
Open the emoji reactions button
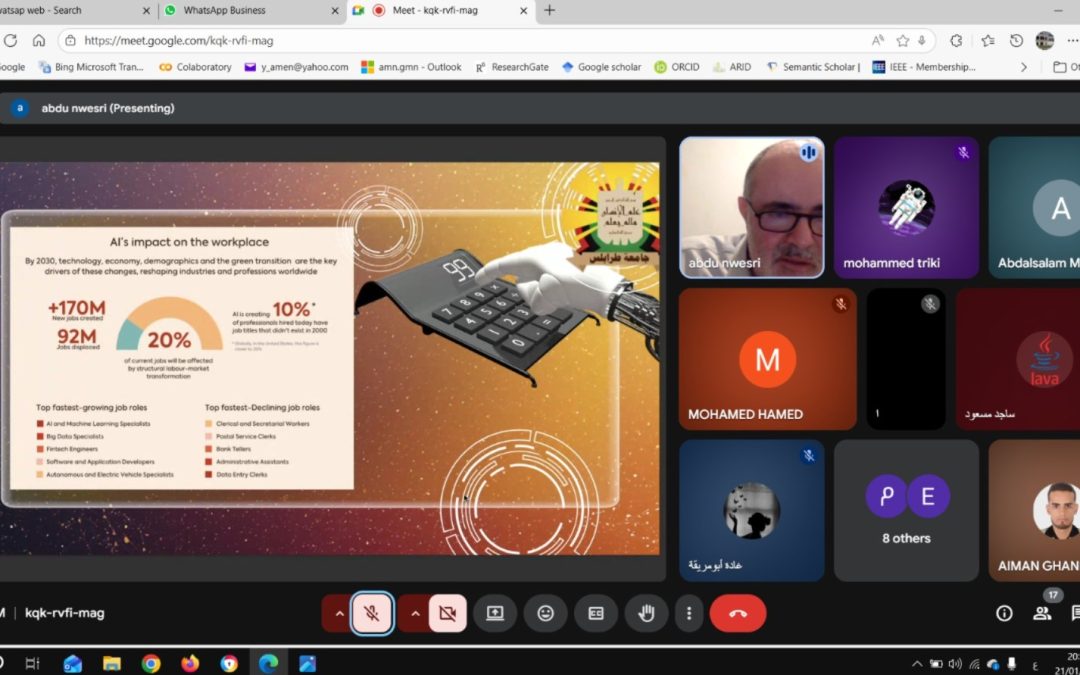pyautogui.click(x=545, y=613)
